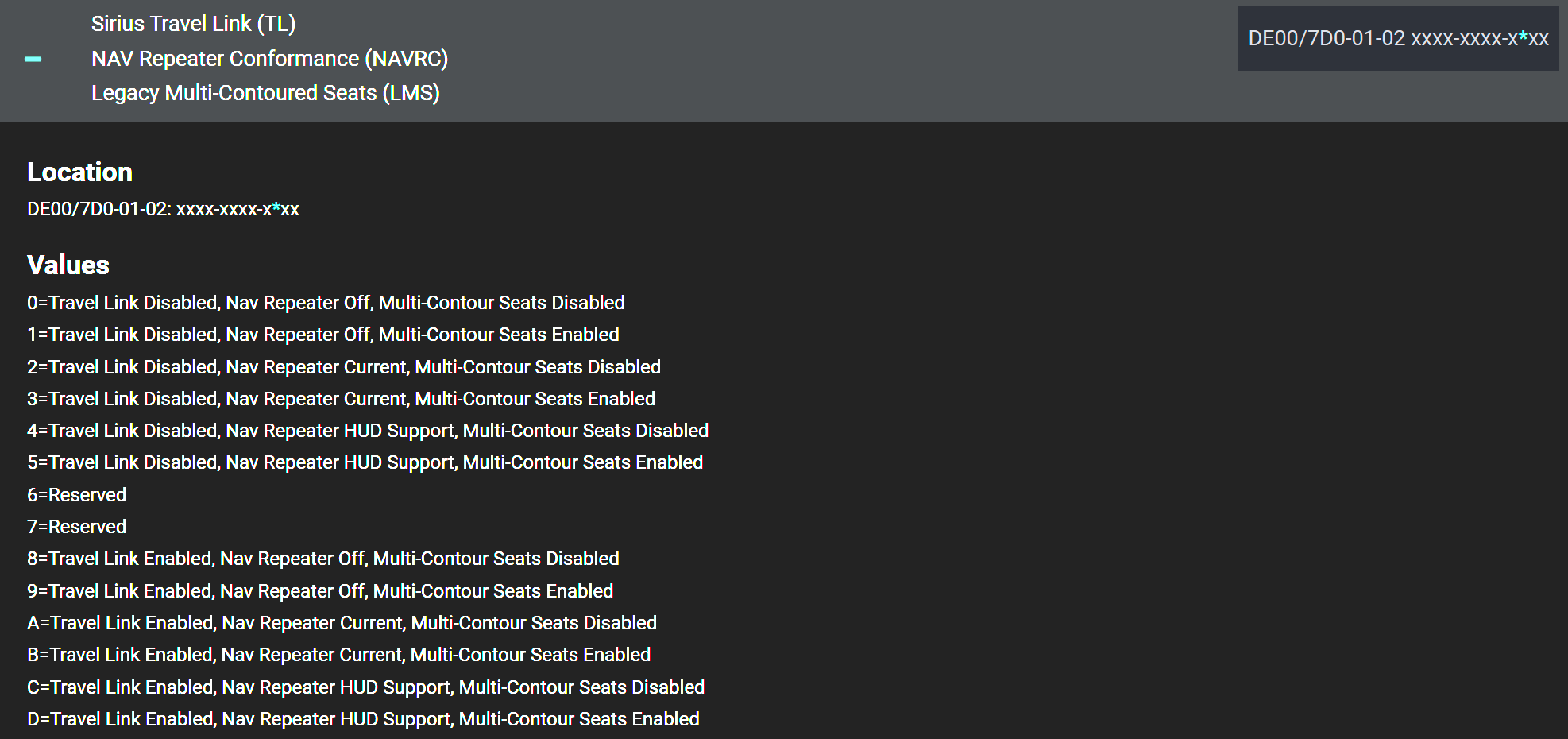Select the Values heading

point(68,265)
